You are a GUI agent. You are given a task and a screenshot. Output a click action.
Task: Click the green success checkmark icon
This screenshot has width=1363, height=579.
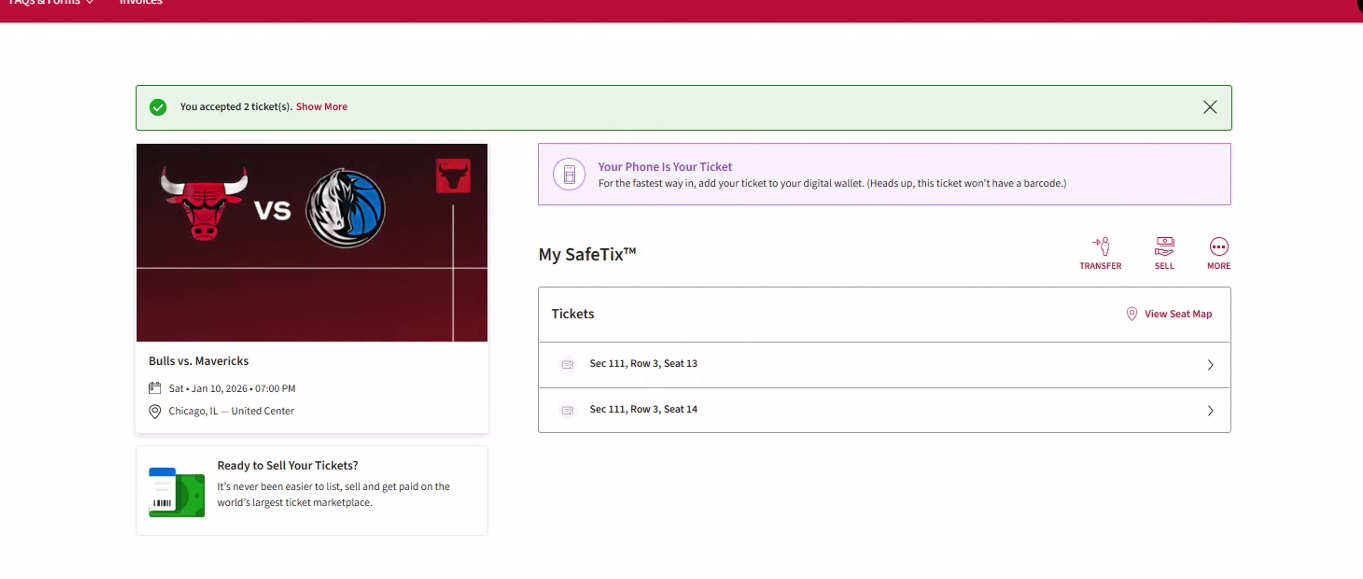coord(158,107)
